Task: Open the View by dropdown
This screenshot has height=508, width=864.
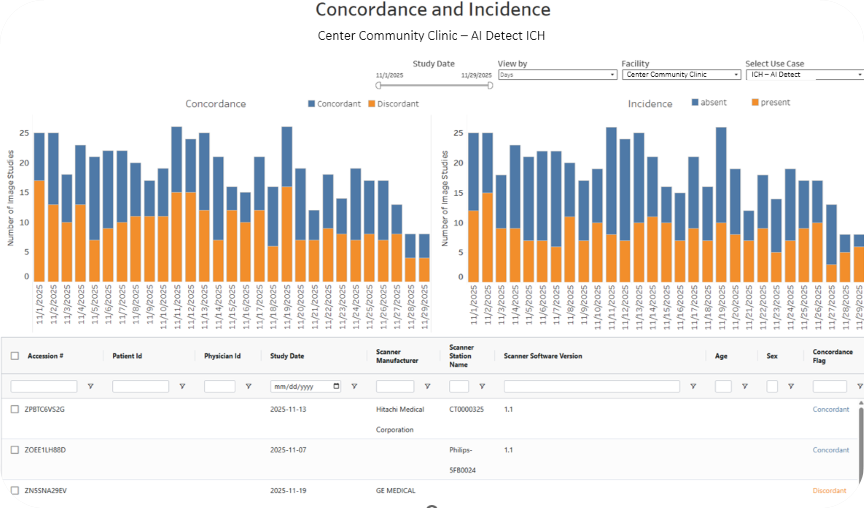Action: 557,74
